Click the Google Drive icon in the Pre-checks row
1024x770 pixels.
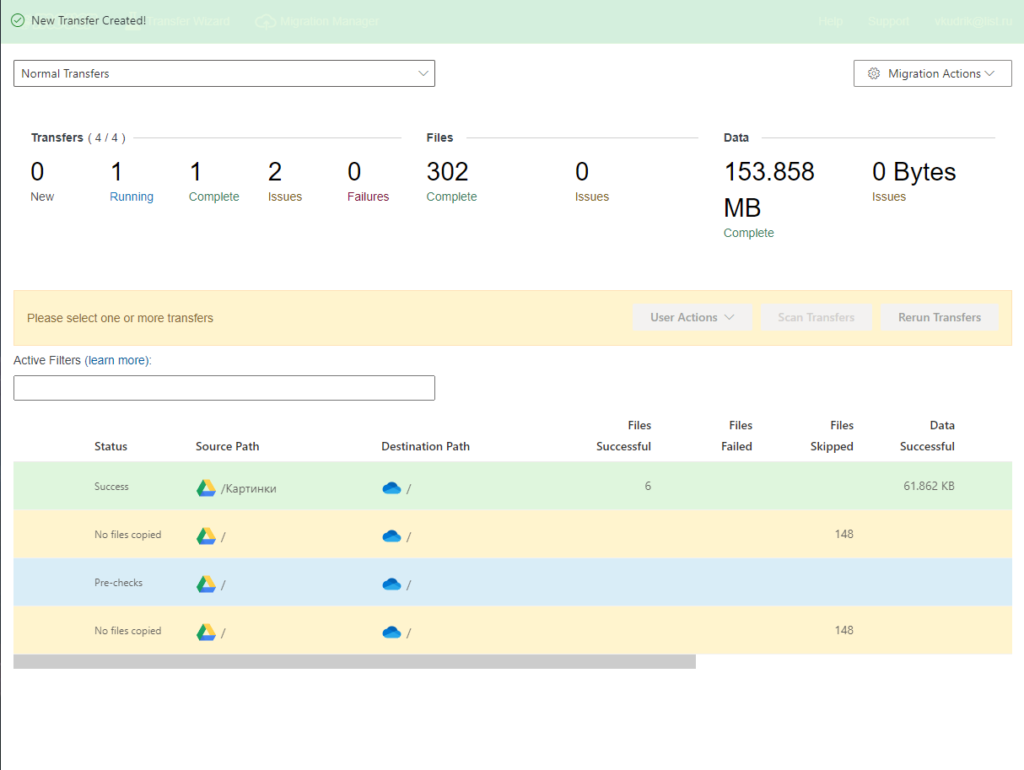(205, 584)
